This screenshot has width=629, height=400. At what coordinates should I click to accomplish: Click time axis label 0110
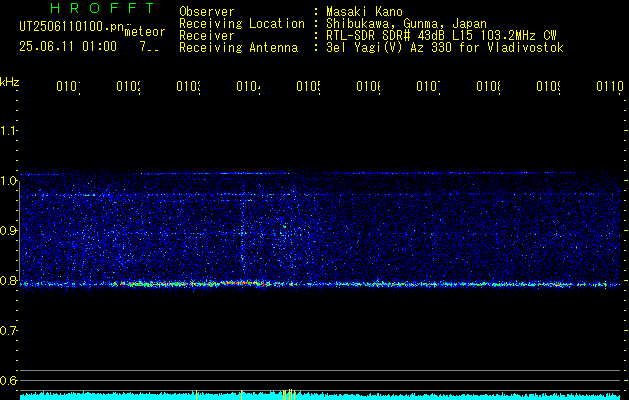coord(610,86)
